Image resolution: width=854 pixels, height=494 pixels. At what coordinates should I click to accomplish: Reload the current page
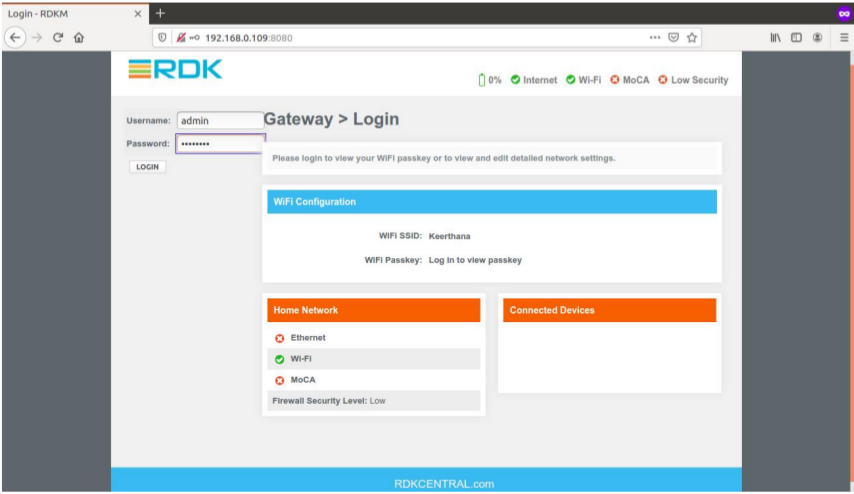click(x=58, y=37)
